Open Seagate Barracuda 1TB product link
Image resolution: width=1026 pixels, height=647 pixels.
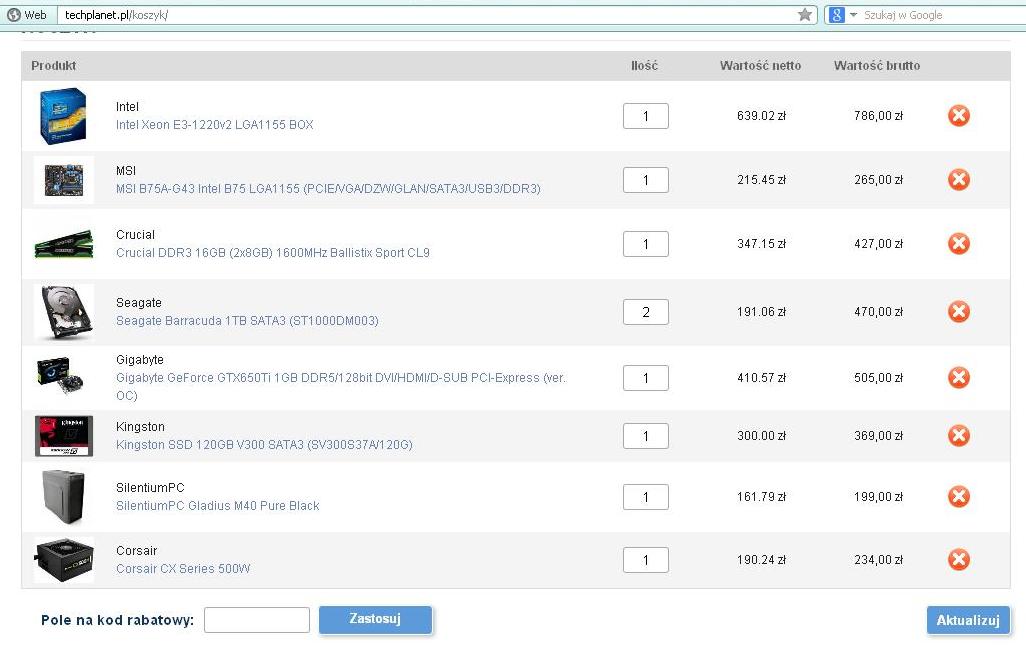point(247,321)
